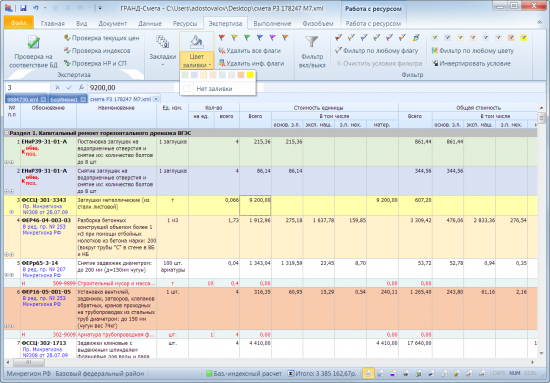This screenshot has height=383, width=550.
Task: Toggle light green color filter checkbox
Action: (435, 38)
